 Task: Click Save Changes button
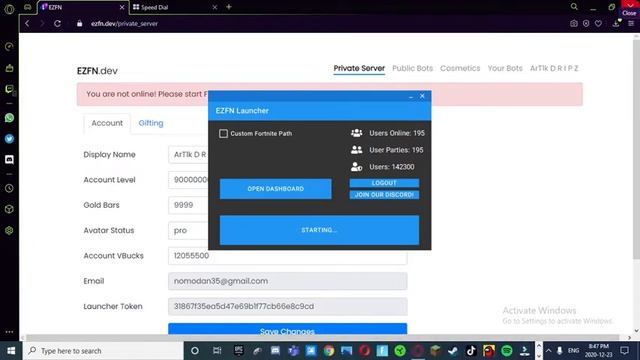[287, 329]
